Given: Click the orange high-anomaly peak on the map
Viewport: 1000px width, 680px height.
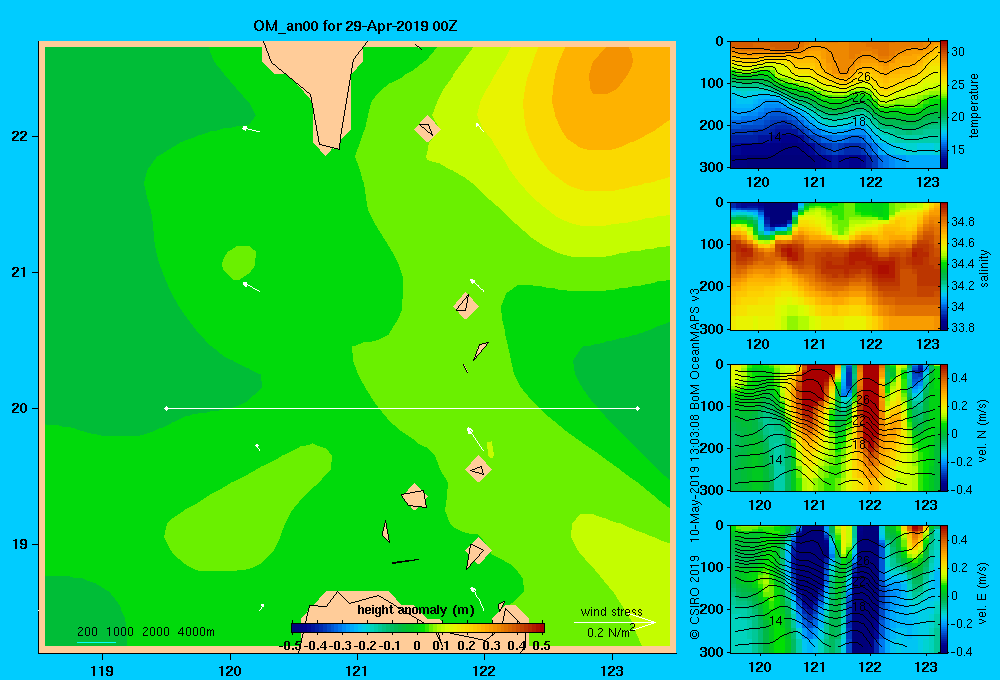Looking at the screenshot, I should [x=610, y=69].
